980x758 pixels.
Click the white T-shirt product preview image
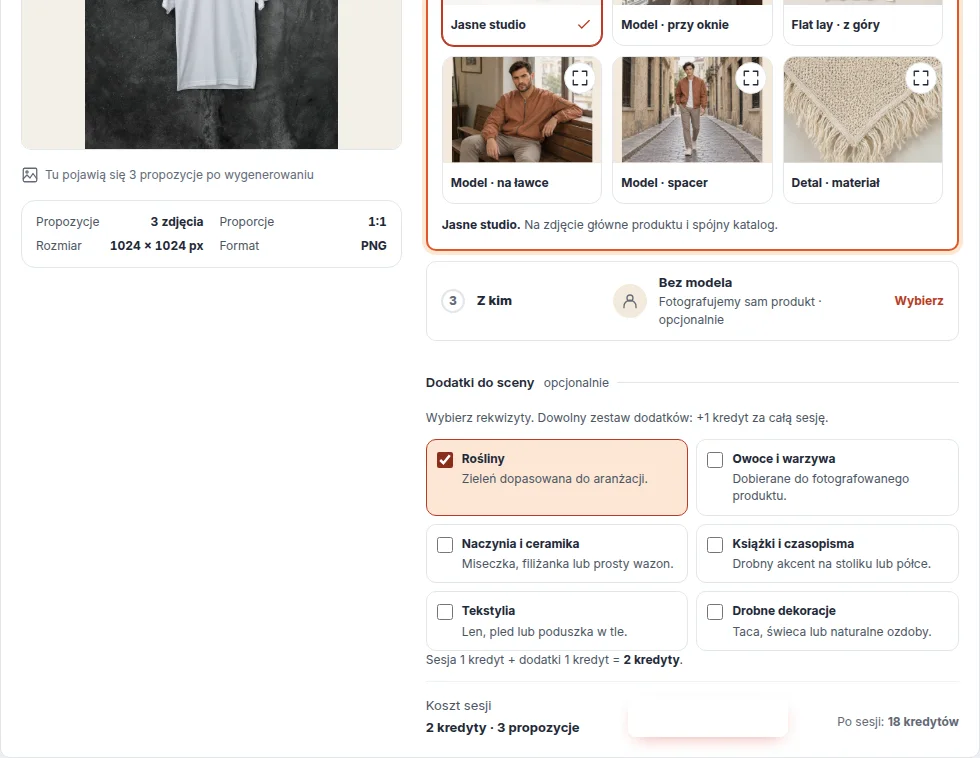pyautogui.click(x=211, y=74)
